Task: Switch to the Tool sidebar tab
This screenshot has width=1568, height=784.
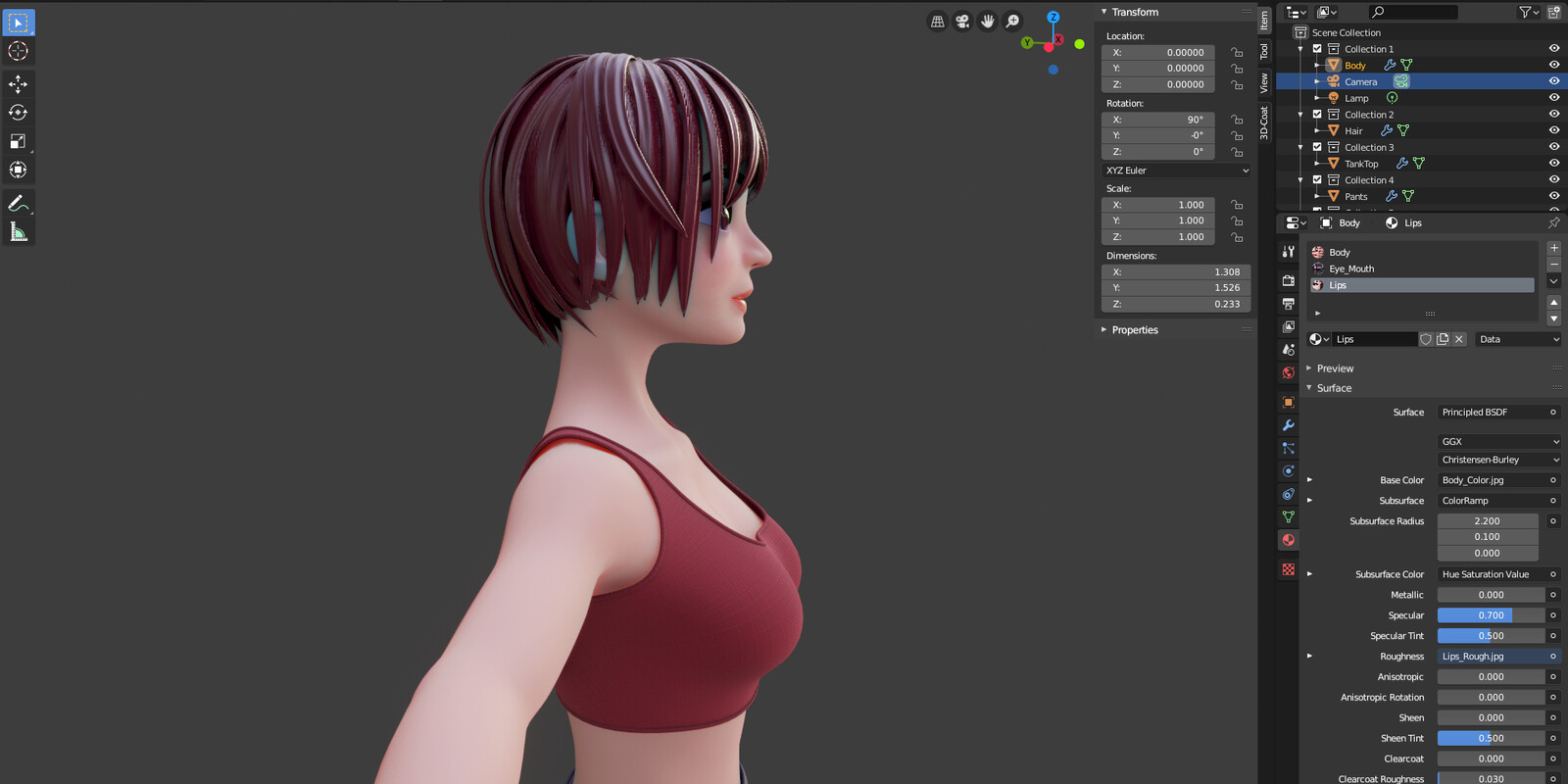Action: tap(1264, 51)
